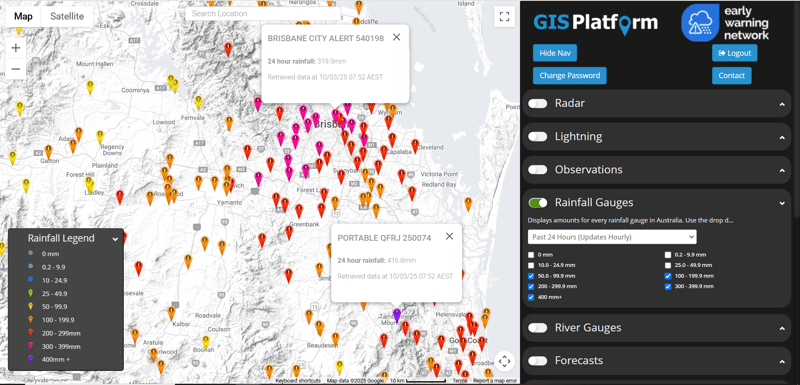The image size is (800, 385).
Task: Uncheck the 100 - 199.9 mm filter
Action: [x=668, y=276]
